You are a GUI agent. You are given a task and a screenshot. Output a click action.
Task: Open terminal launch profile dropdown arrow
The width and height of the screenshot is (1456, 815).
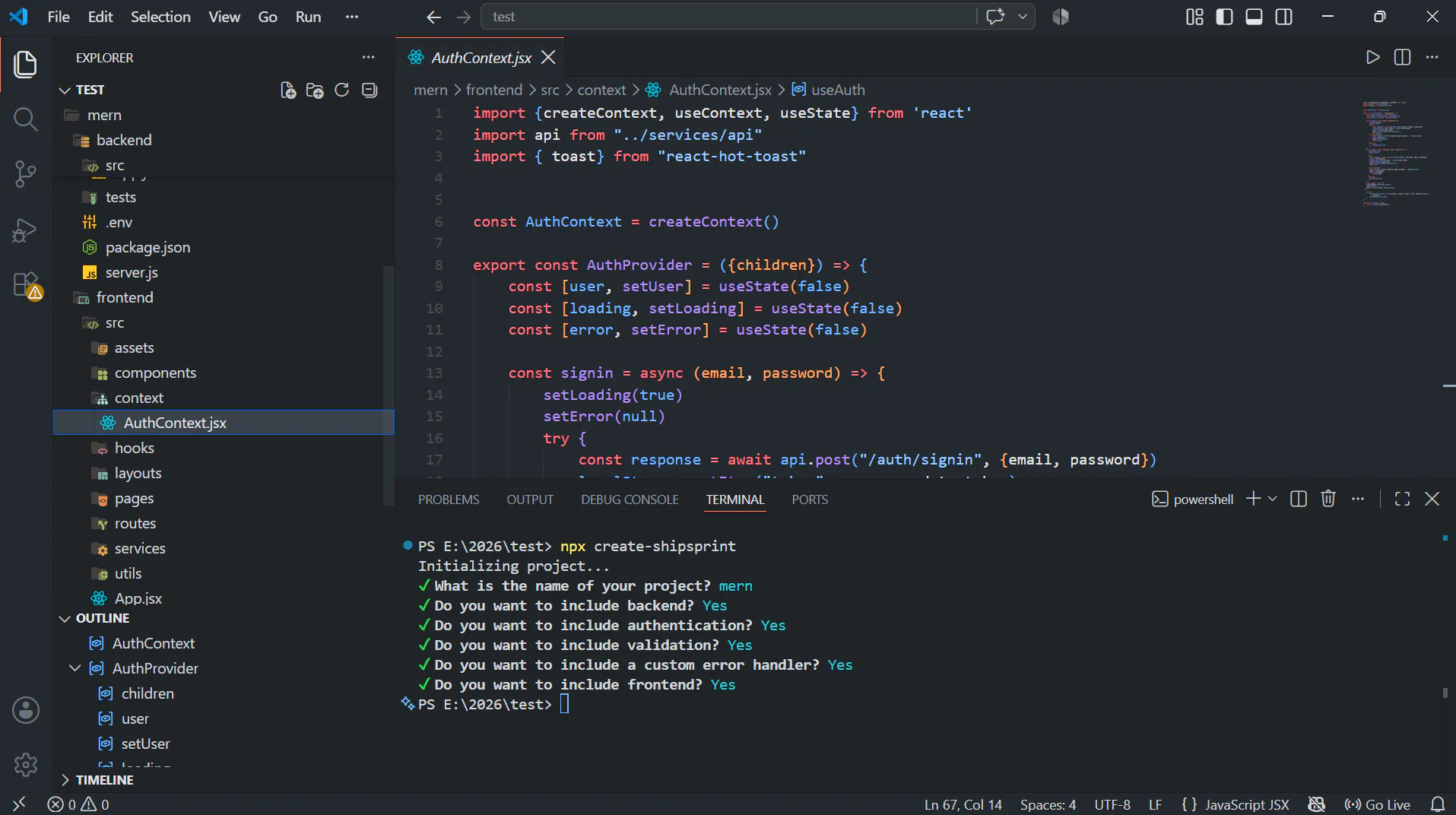1272,499
